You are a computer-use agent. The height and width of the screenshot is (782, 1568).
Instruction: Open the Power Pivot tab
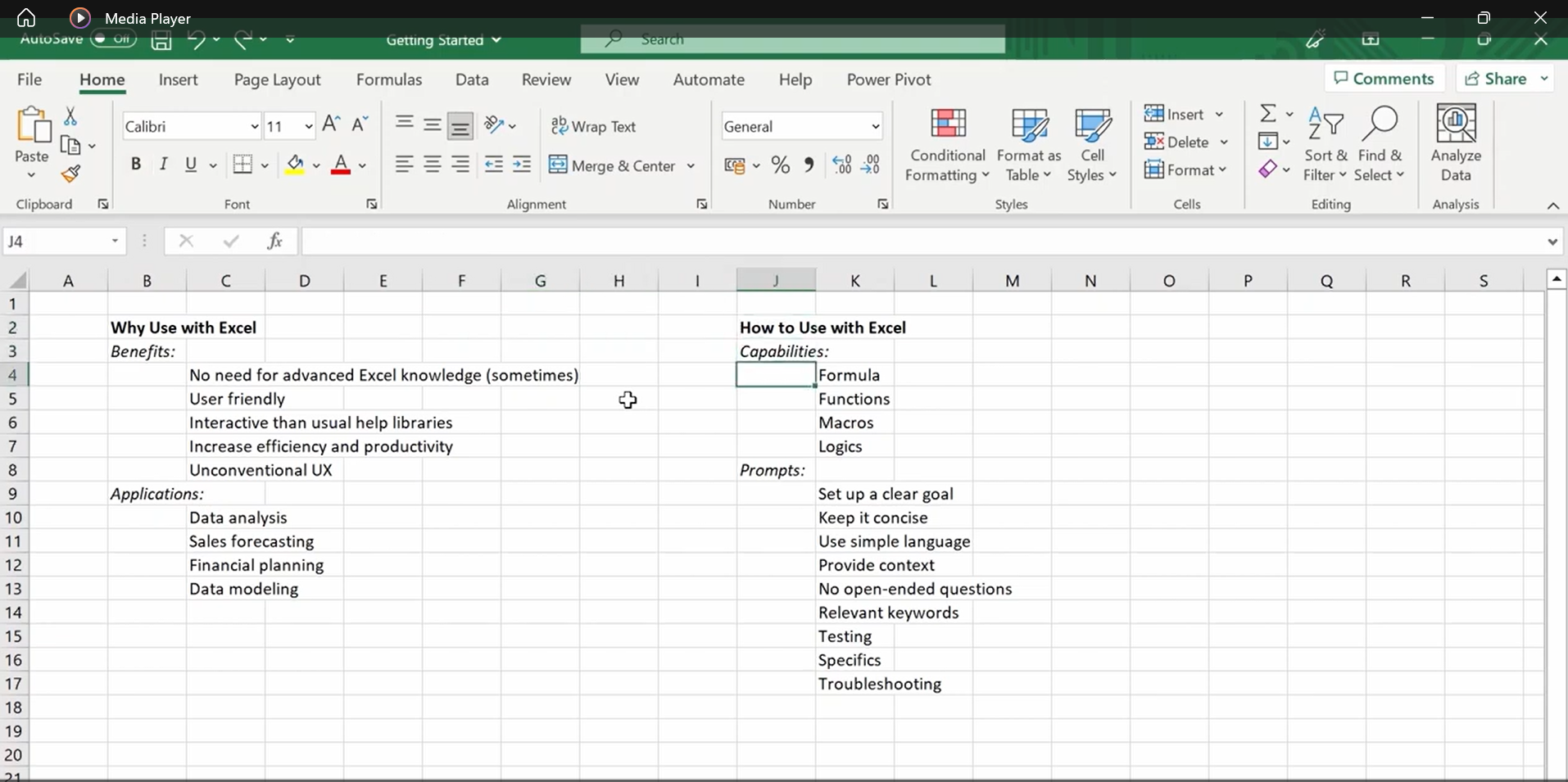click(x=889, y=79)
